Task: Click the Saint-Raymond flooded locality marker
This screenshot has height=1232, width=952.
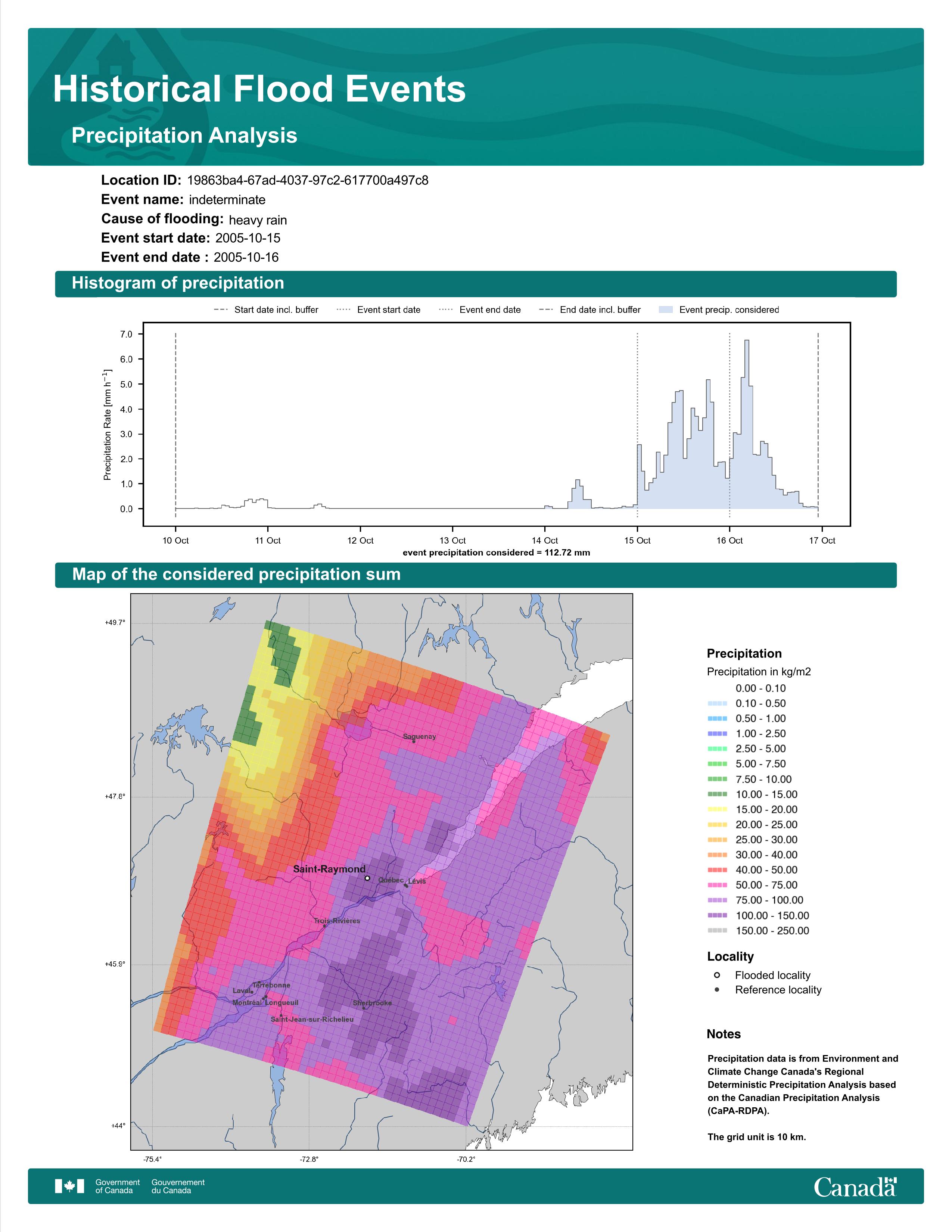Action: (367, 878)
